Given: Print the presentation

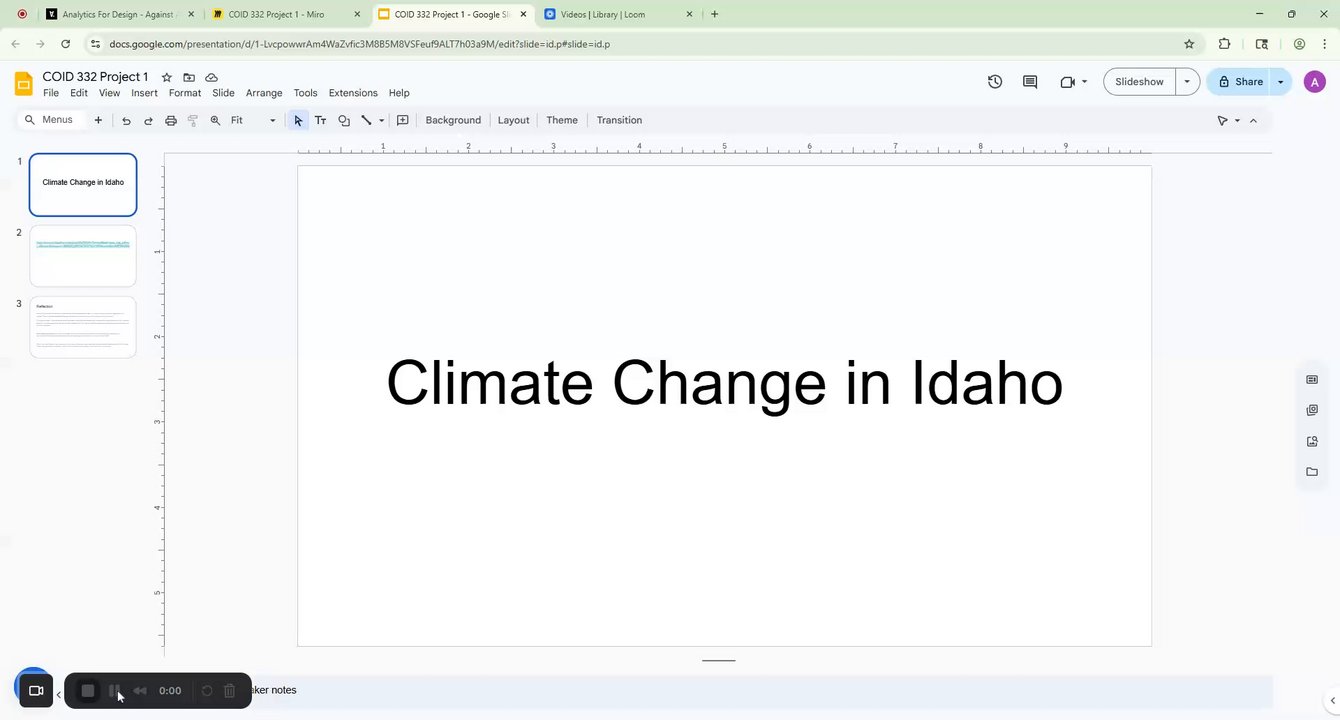Looking at the screenshot, I should coord(171,120).
